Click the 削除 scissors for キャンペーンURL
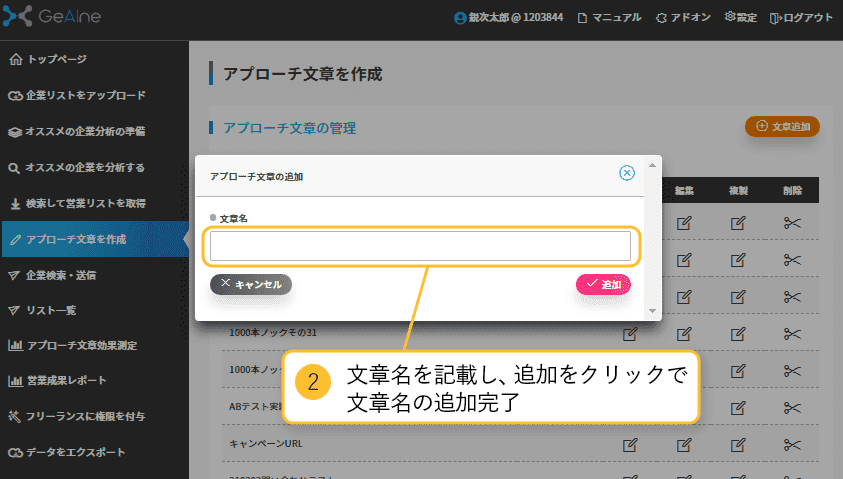The height and width of the screenshot is (479, 843). coord(792,445)
